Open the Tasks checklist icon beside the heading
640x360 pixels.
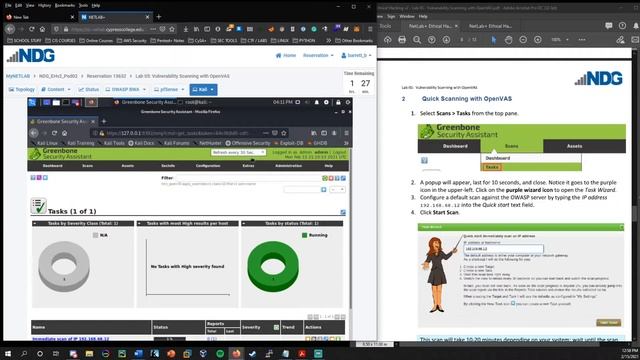pos(38,206)
